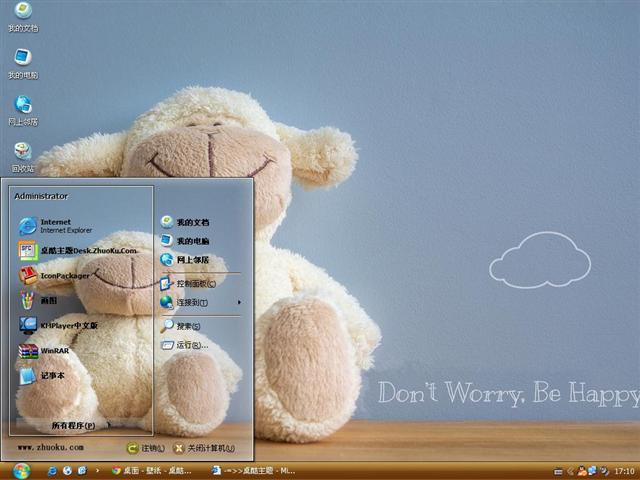Click the show desktop quick launch icon
Image resolution: width=640 pixels, height=480 pixels.
[82, 471]
